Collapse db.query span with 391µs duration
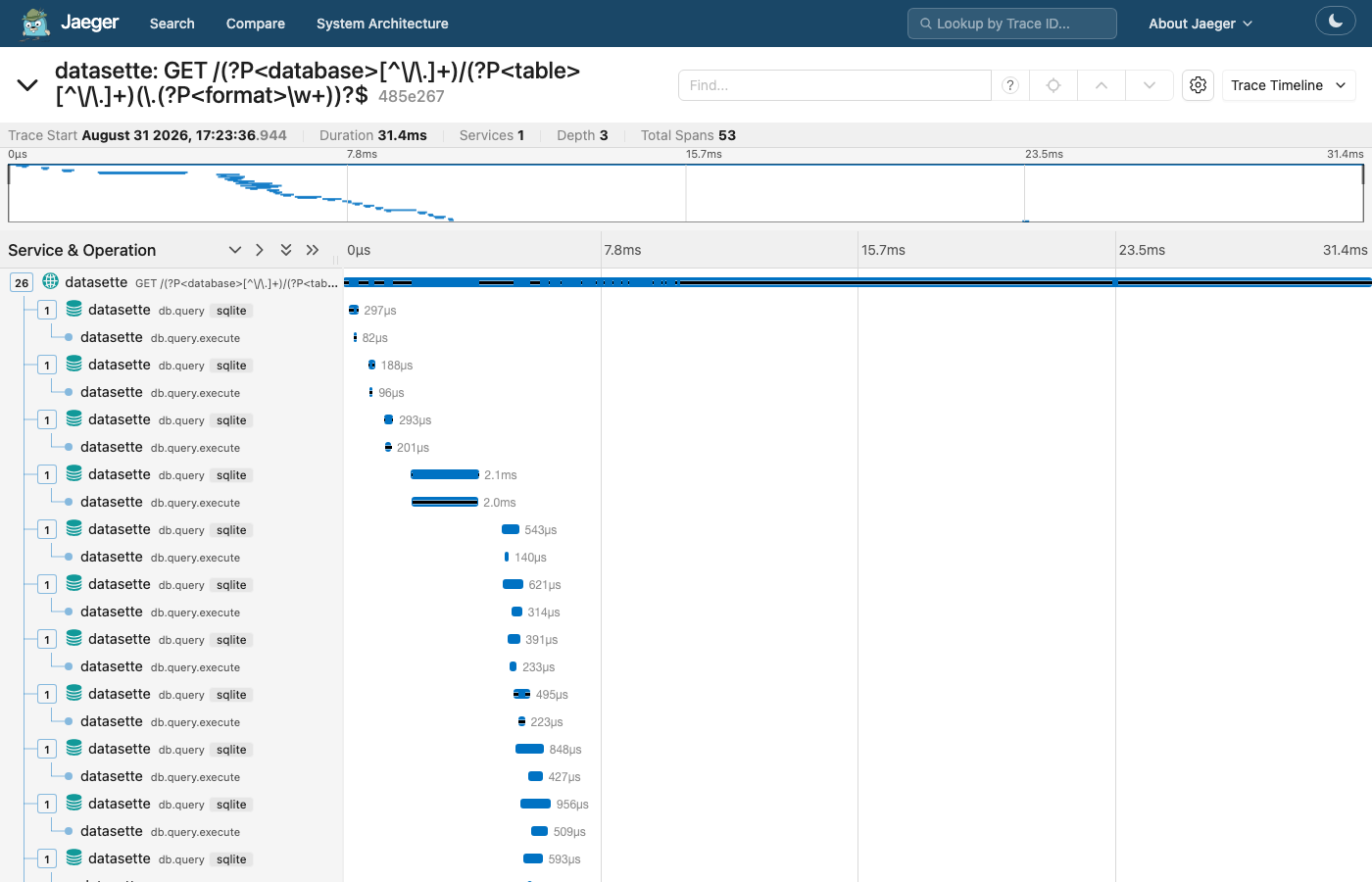The height and width of the screenshot is (882, 1372). tap(47, 639)
